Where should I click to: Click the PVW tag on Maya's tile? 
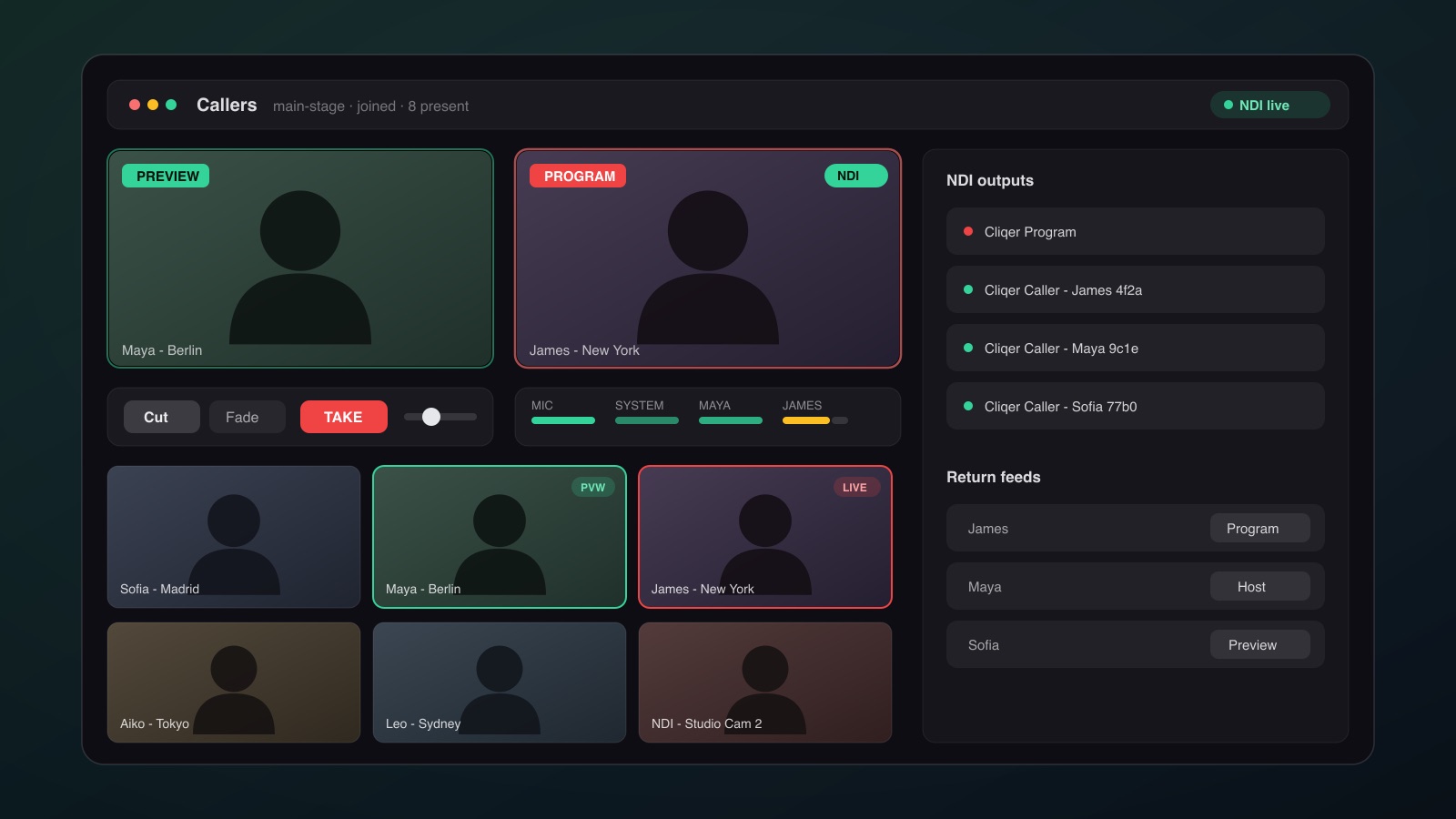[x=593, y=487]
